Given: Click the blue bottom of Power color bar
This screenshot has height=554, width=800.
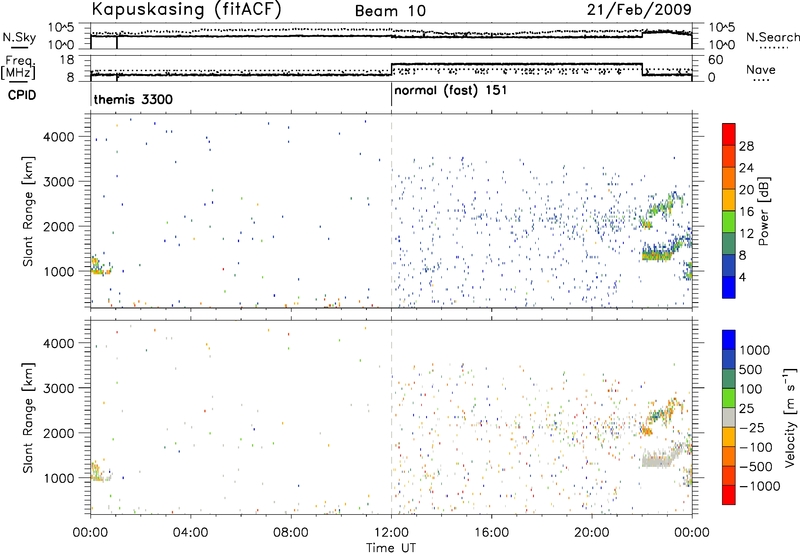Looking at the screenshot, I should (729, 287).
